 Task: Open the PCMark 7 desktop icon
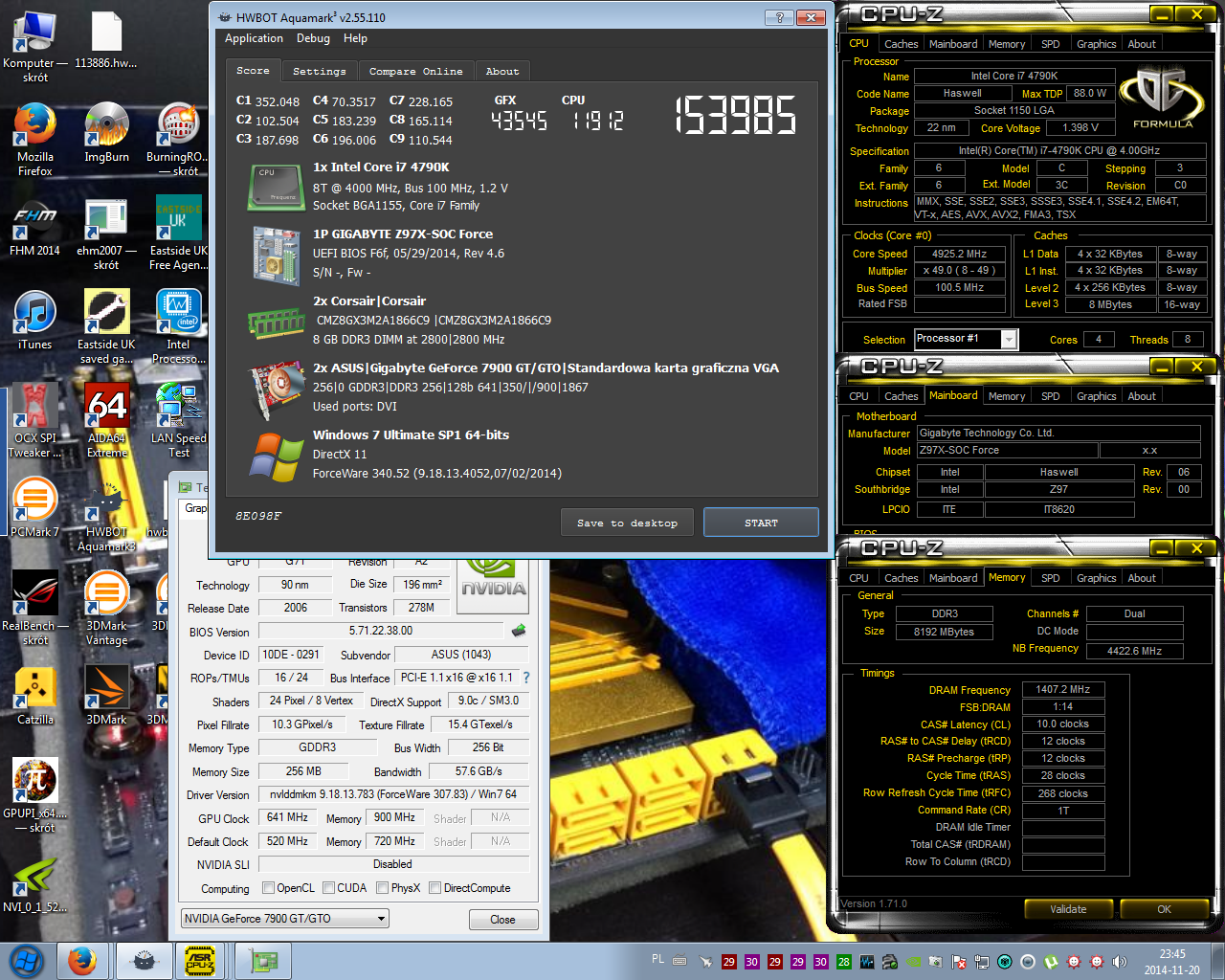[35, 507]
